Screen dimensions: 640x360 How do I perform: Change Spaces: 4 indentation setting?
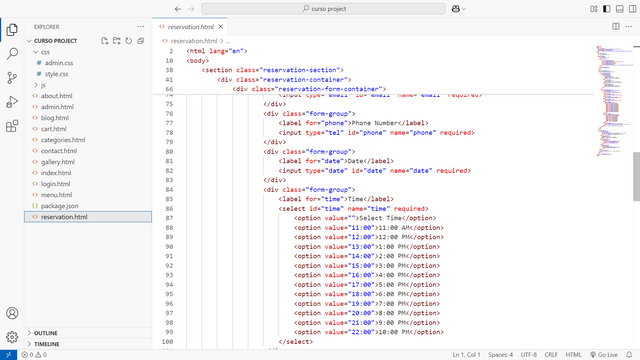point(500,355)
